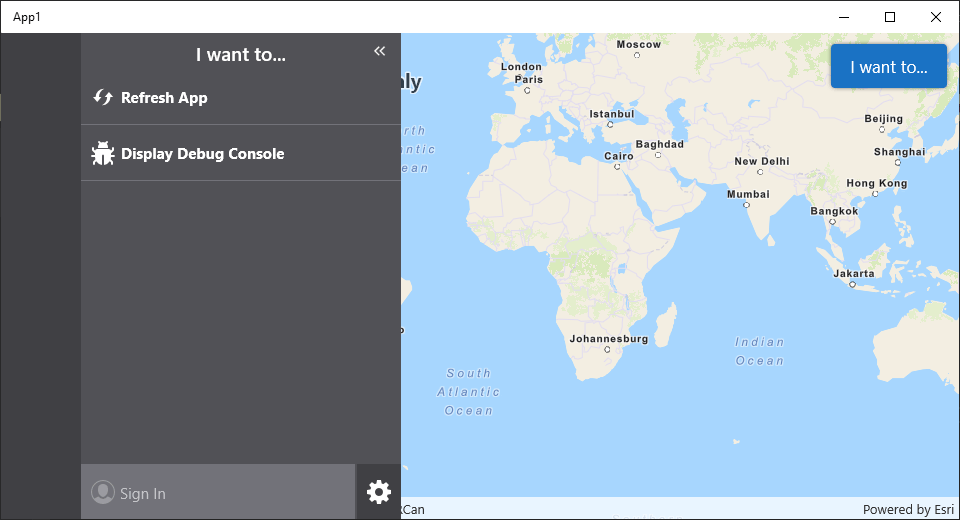Click the Sign In text
The image size is (960, 520).
coord(143,494)
